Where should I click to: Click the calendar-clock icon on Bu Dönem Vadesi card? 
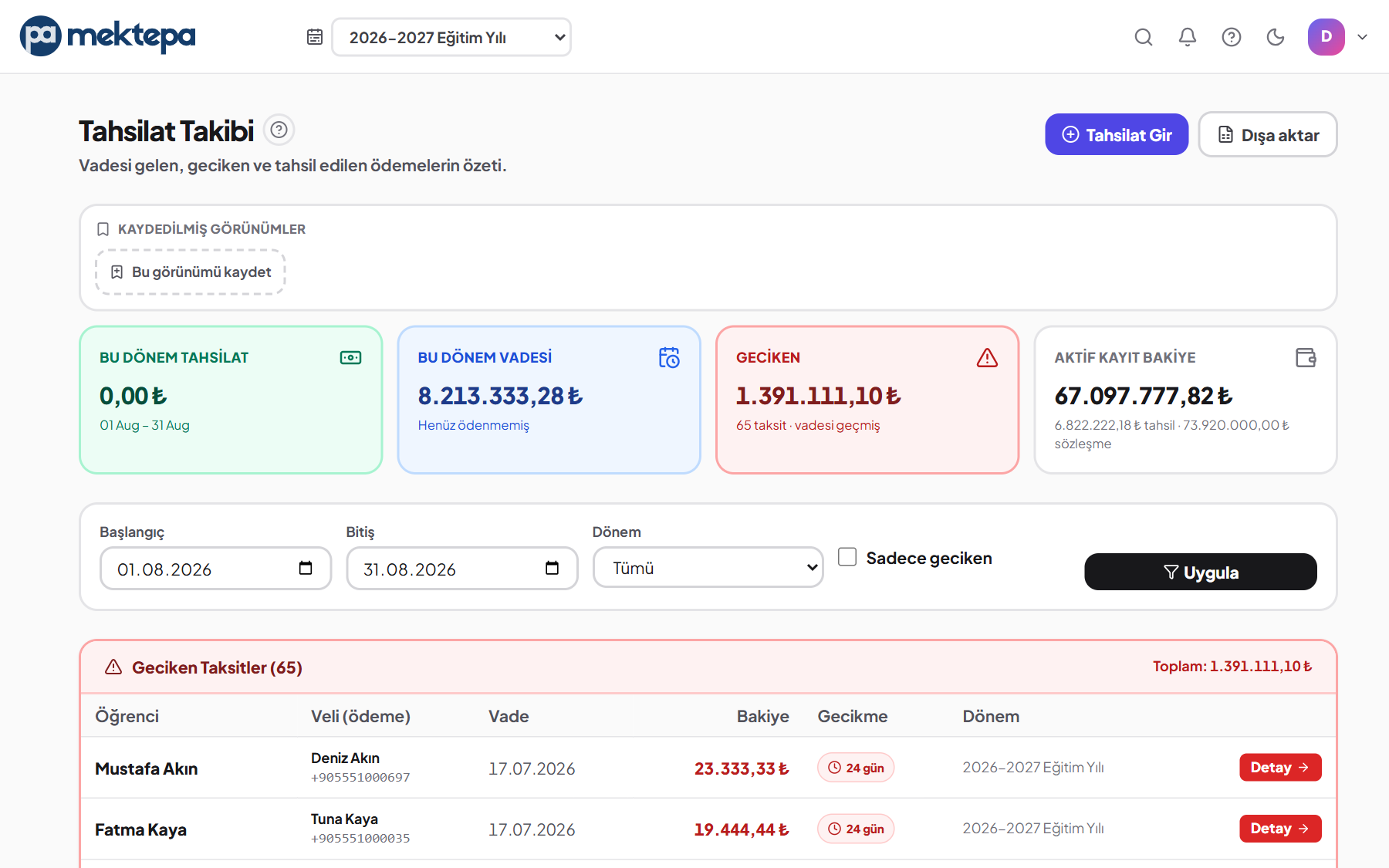point(669,357)
